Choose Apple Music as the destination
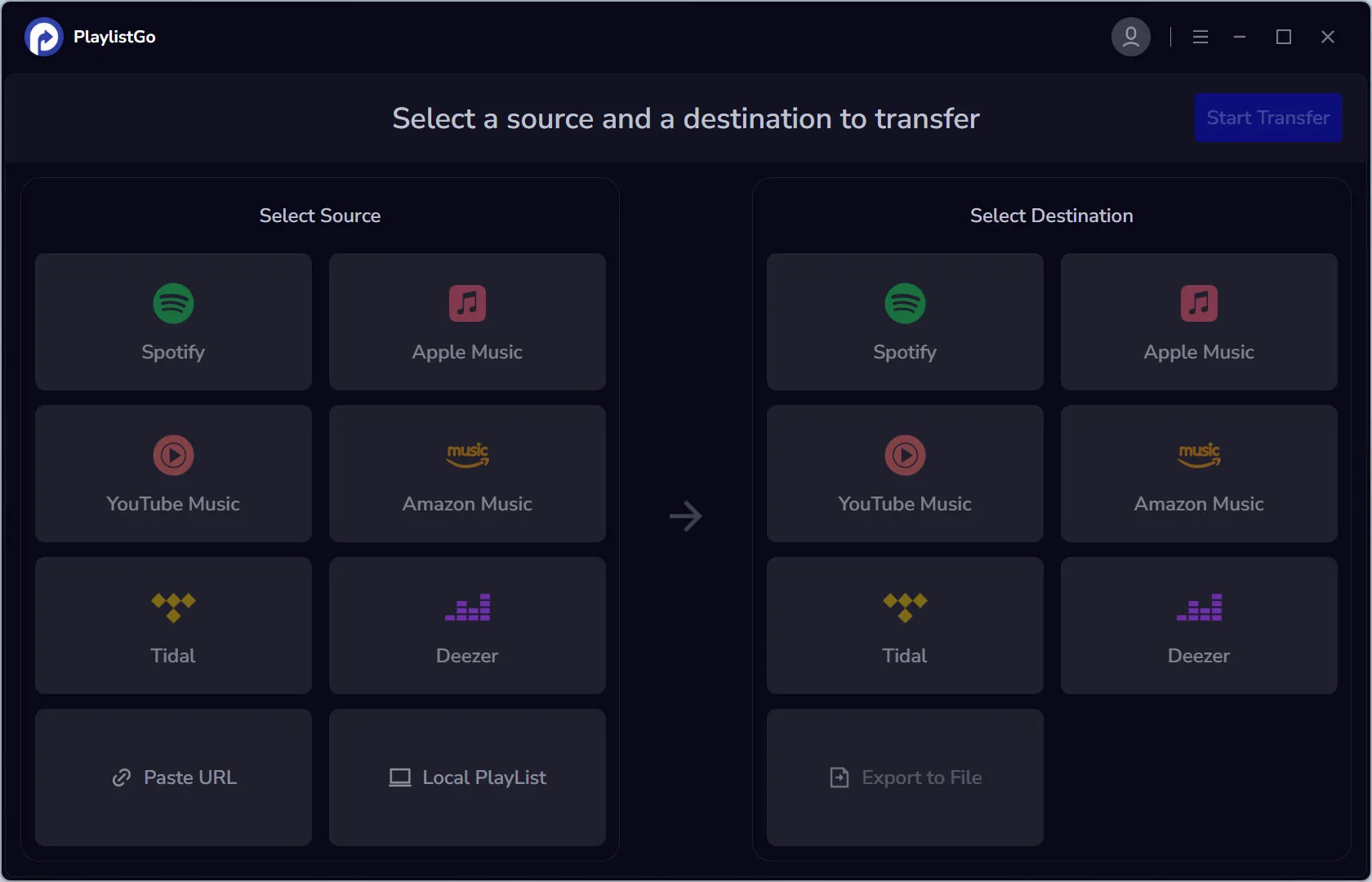Viewport: 1372px width, 882px height. [1198, 322]
